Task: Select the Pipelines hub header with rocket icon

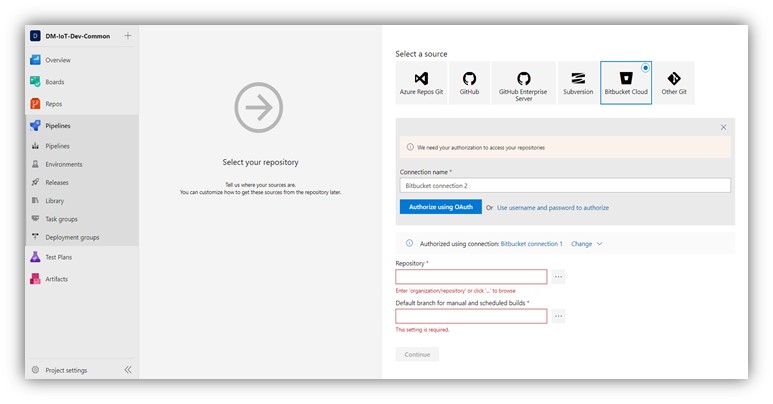Action: pyautogui.click(x=82, y=126)
